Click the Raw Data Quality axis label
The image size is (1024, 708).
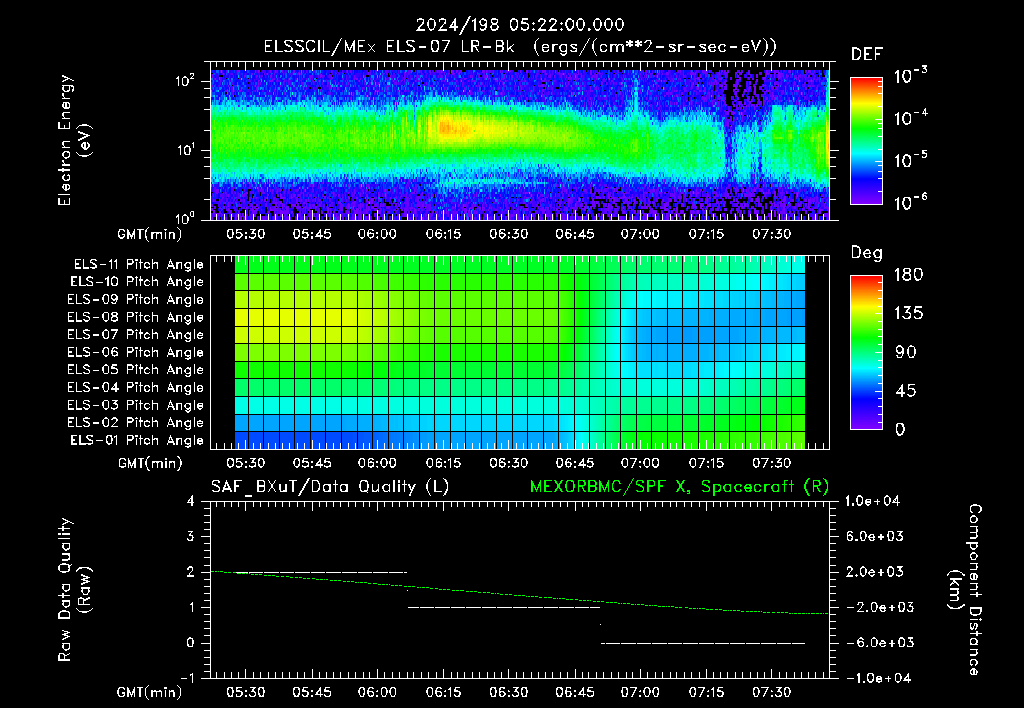tap(74, 590)
